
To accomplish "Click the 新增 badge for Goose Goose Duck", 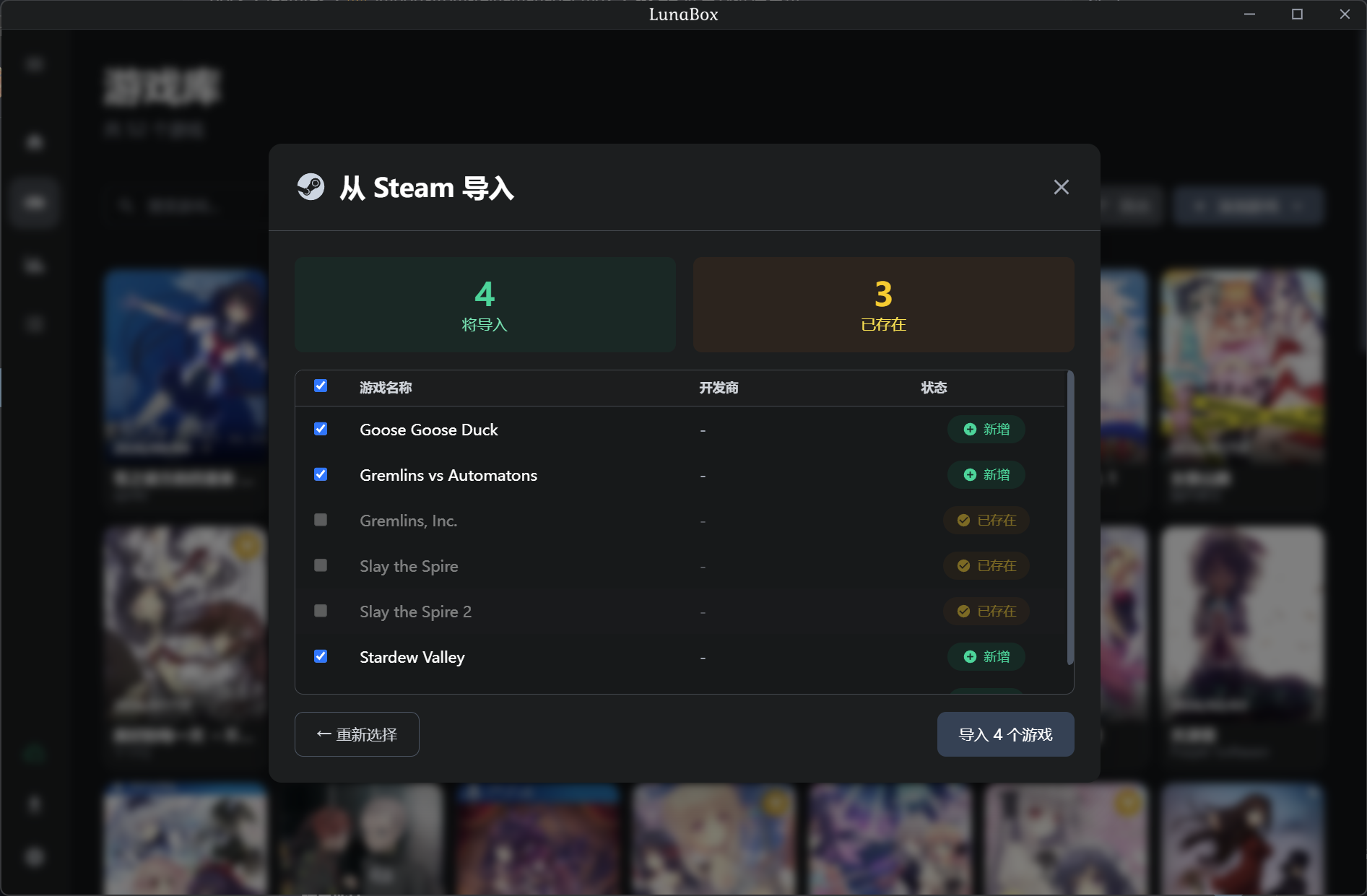I will coord(986,430).
